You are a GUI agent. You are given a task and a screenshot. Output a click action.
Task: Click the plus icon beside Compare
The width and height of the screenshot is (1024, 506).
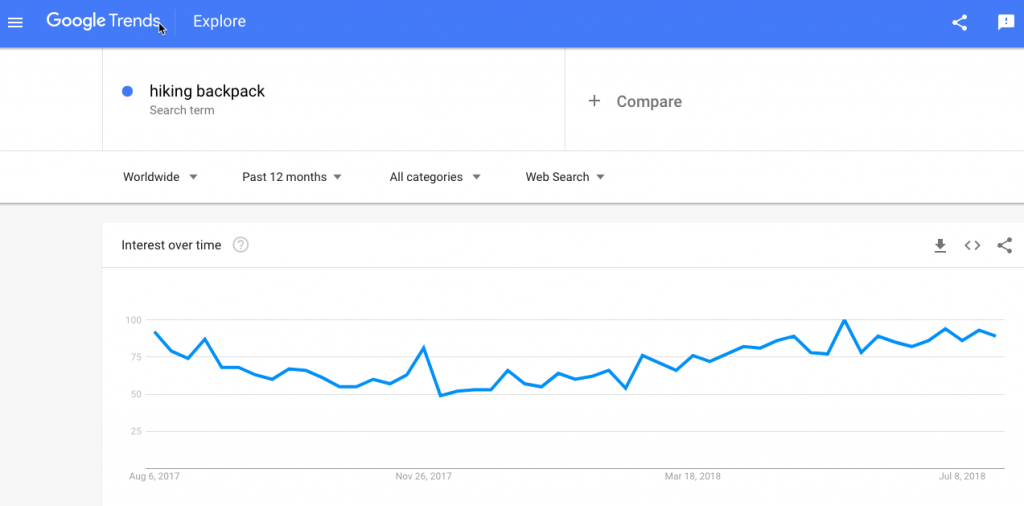click(x=594, y=101)
